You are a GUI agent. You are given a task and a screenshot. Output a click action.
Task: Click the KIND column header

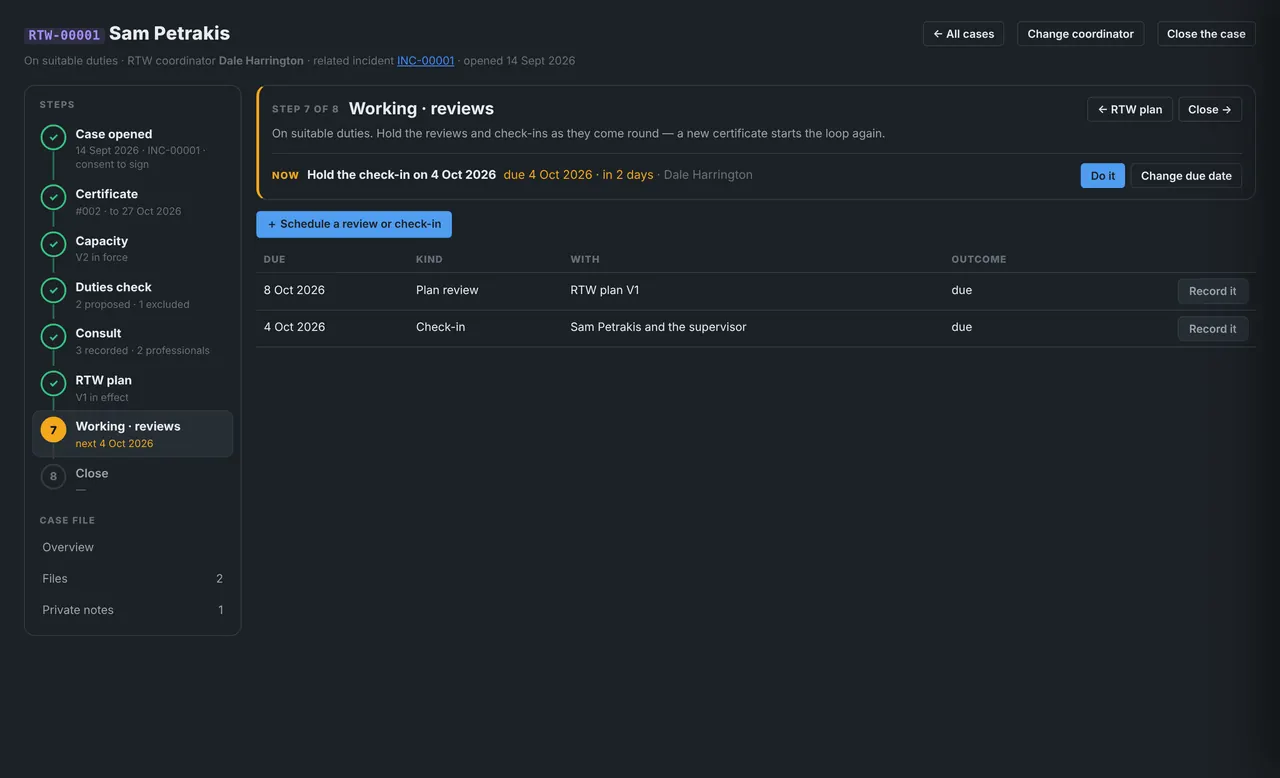click(x=429, y=259)
